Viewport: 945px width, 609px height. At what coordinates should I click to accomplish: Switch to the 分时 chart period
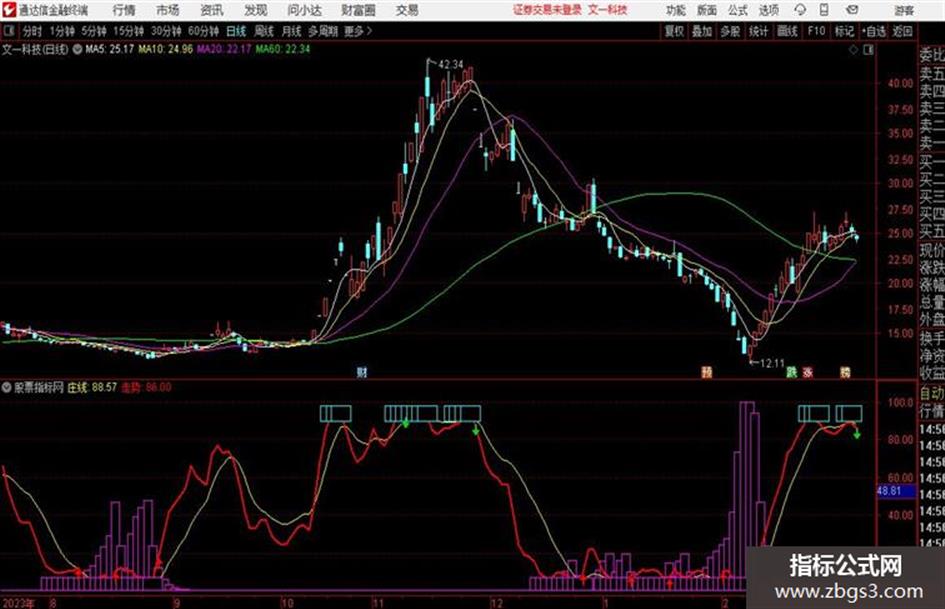33,31
